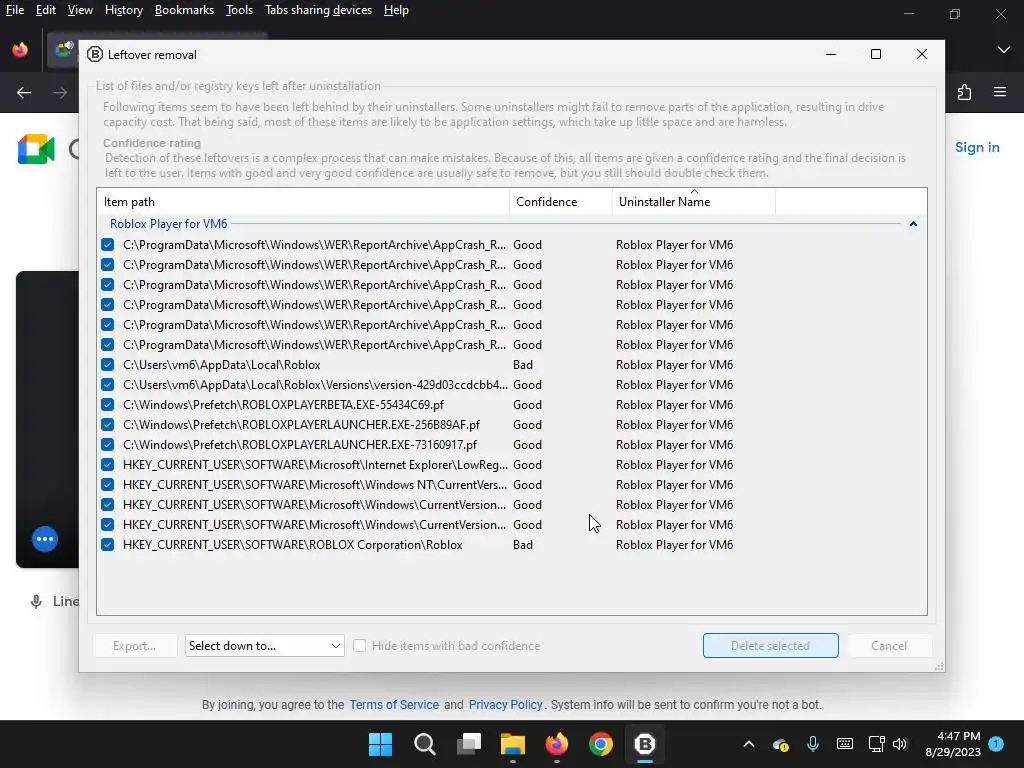Image resolution: width=1024 pixels, height=768 pixels.
Task: Open the Edit menu in Firefox
Action: click(x=45, y=10)
